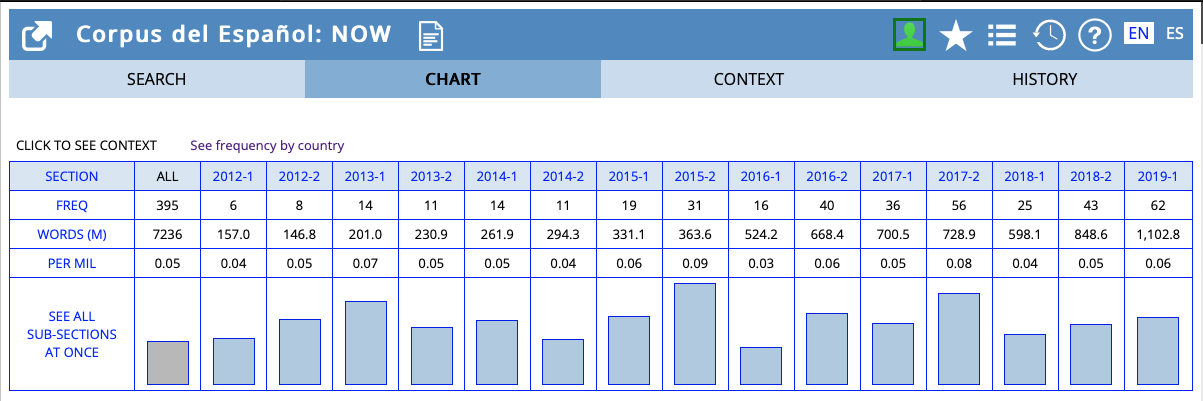1203x401 pixels.
Task: Select the CHART tab
Action: [453, 80]
